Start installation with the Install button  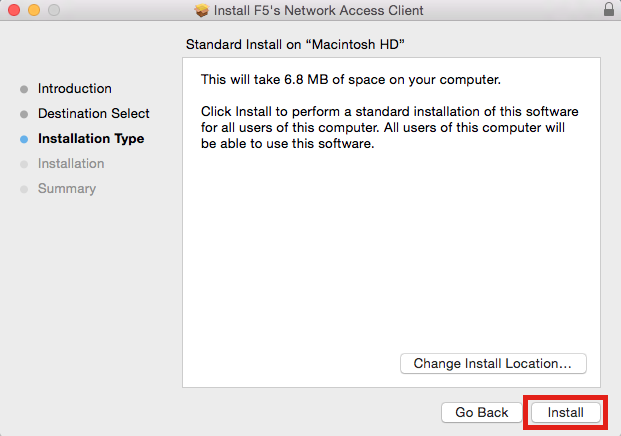click(x=565, y=412)
